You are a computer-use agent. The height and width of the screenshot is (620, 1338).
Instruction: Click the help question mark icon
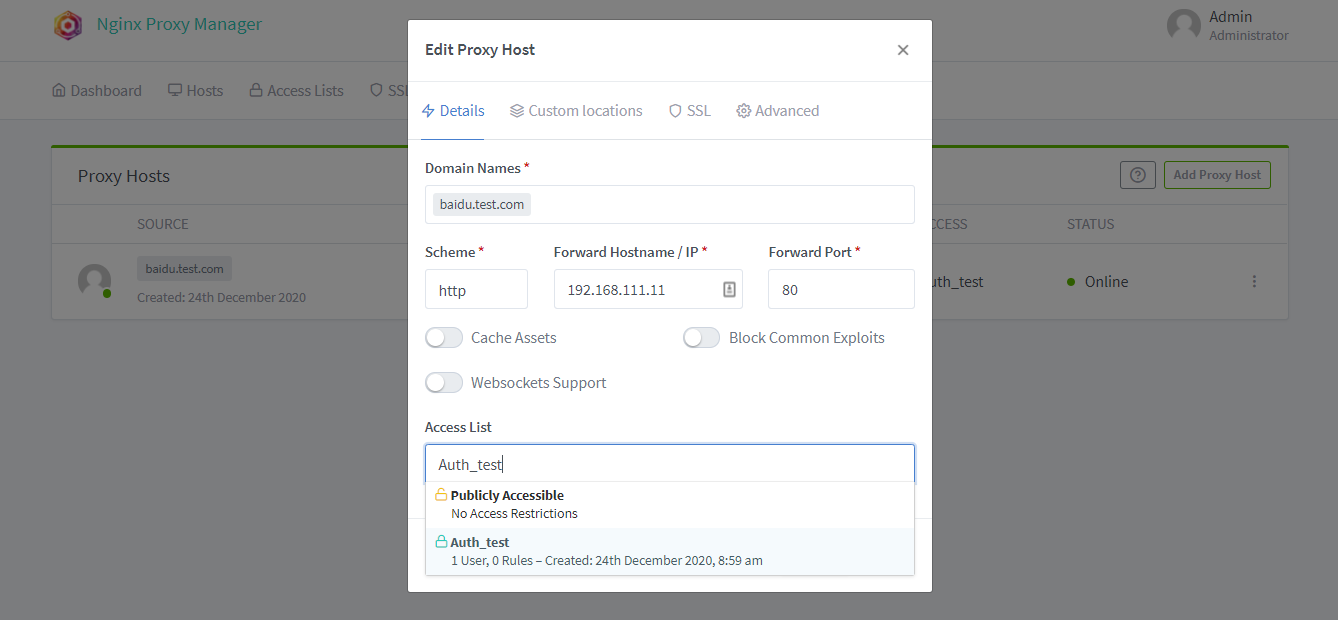pyautogui.click(x=1137, y=175)
